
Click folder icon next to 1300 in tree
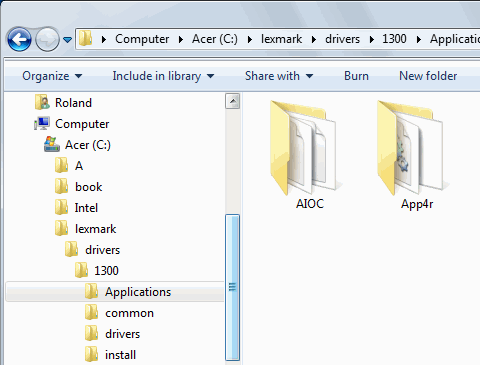tap(82, 270)
